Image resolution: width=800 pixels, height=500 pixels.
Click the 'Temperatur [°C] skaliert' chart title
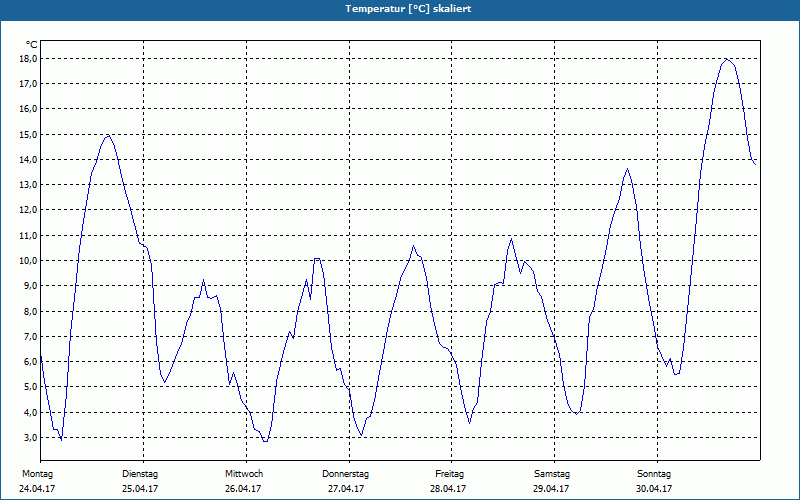408,9
